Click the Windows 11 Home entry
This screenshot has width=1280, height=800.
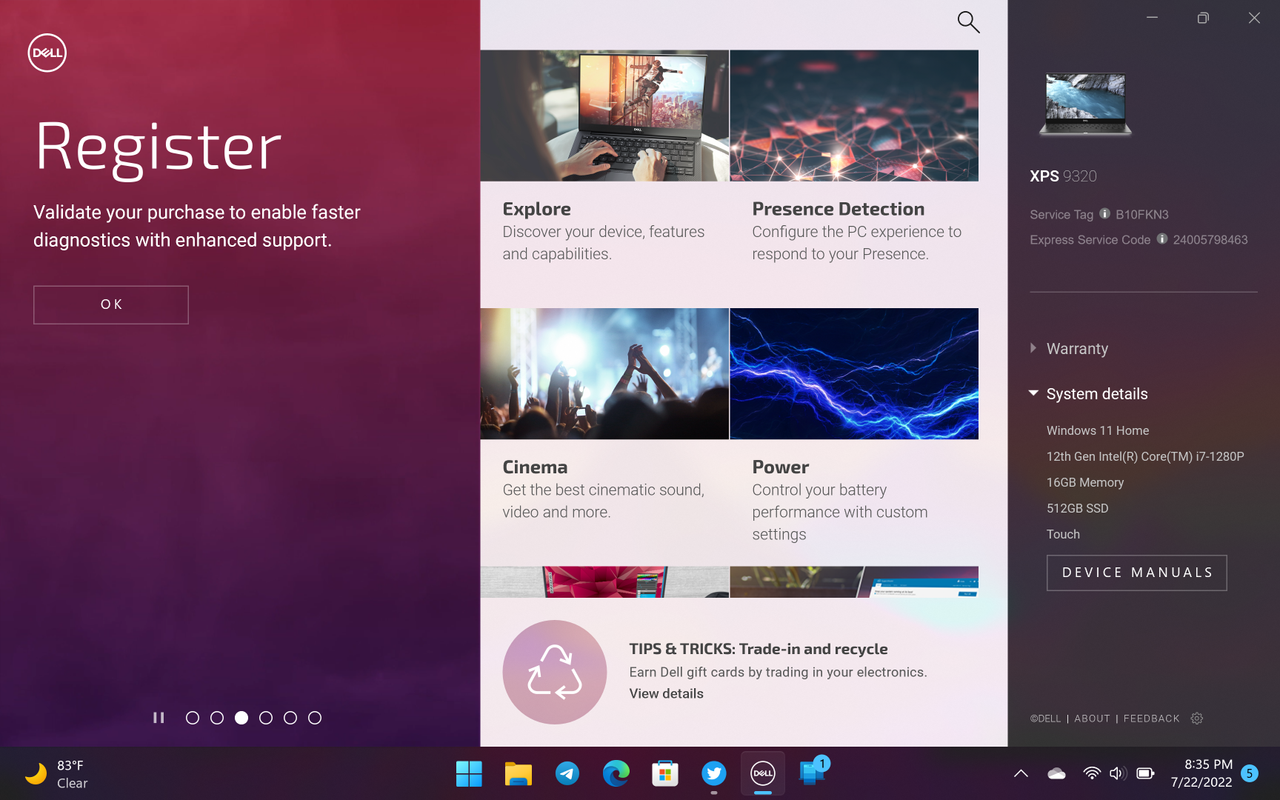[x=1098, y=431]
